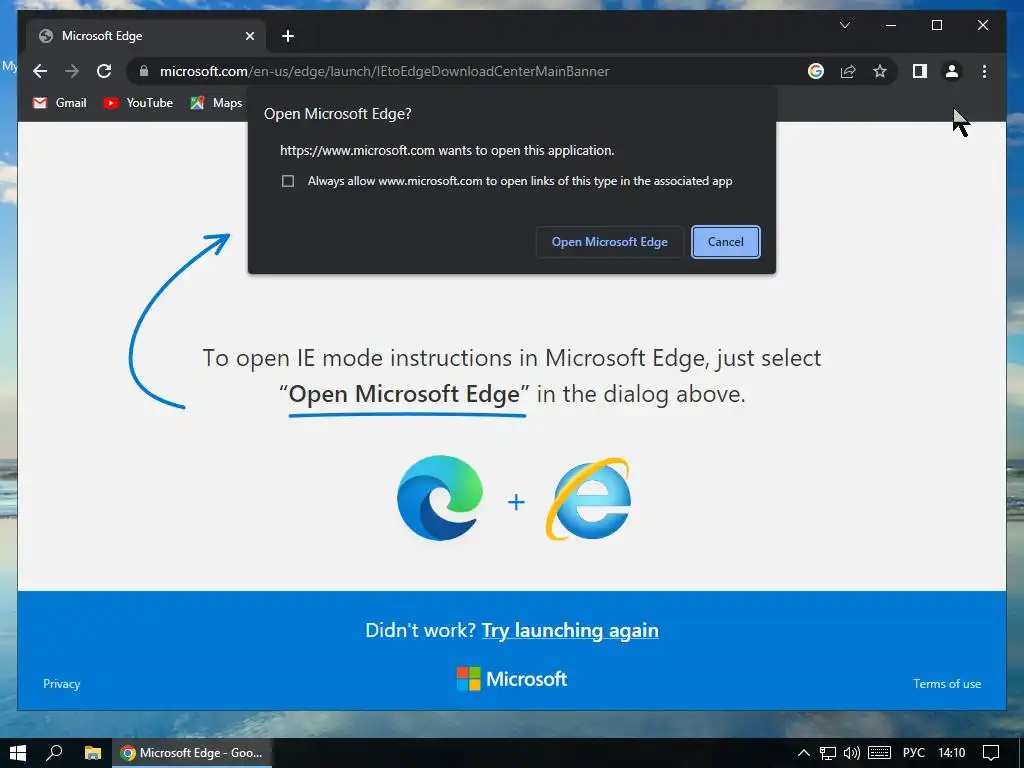Select the Chrome Microsoft Edge taskbar item
This screenshot has width=1024, height=768.
pos(192,753)
